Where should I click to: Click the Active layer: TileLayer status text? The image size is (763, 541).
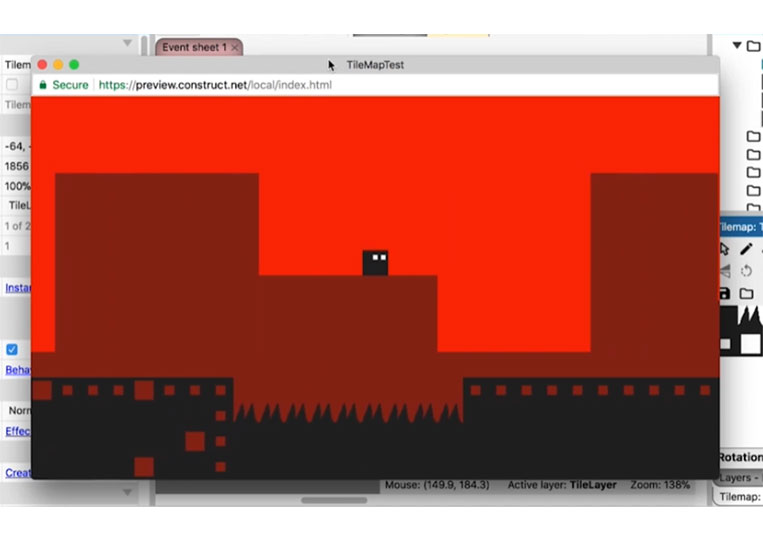[x=562, y=485]
